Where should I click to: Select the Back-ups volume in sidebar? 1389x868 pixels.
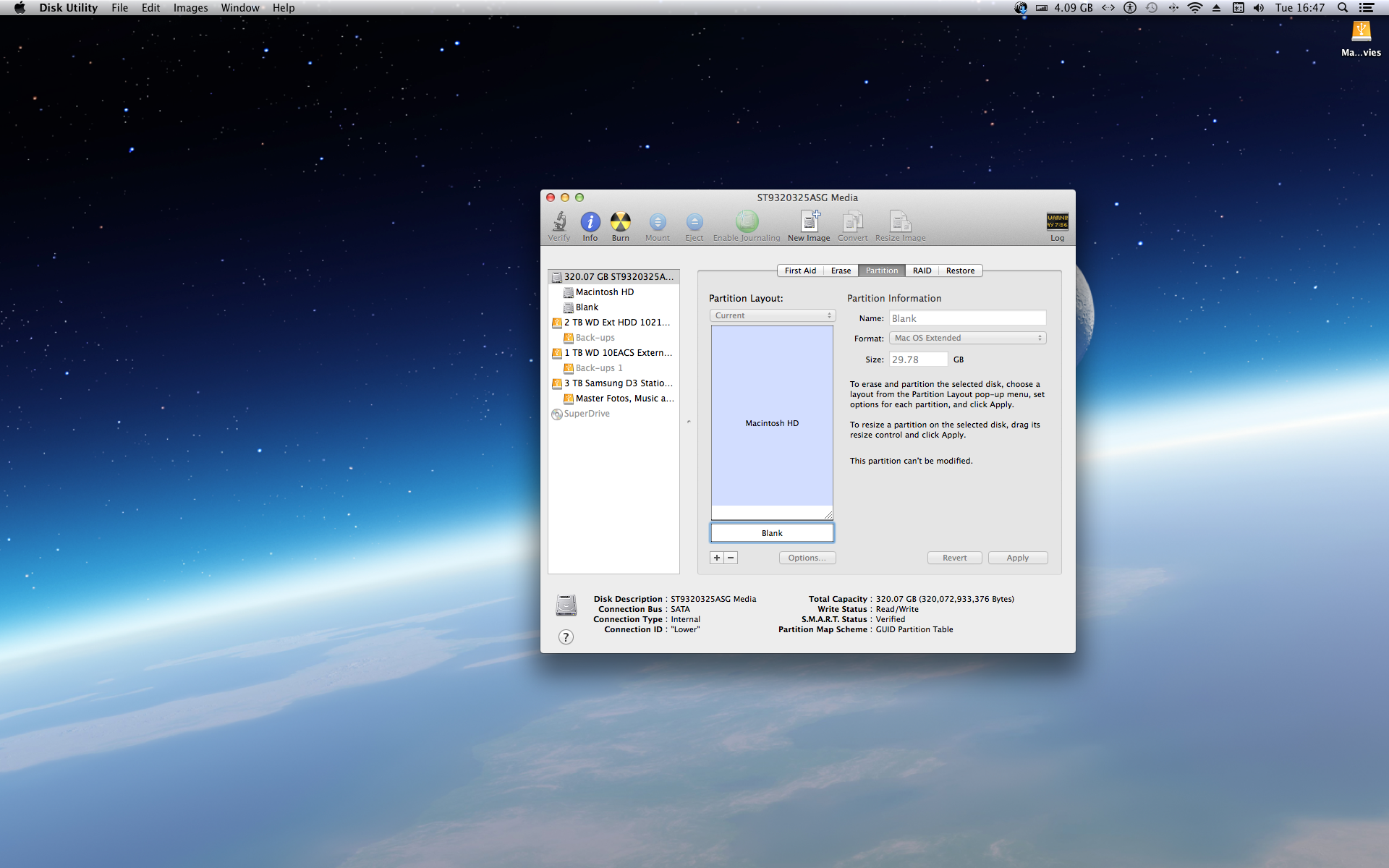click(613, 338)
